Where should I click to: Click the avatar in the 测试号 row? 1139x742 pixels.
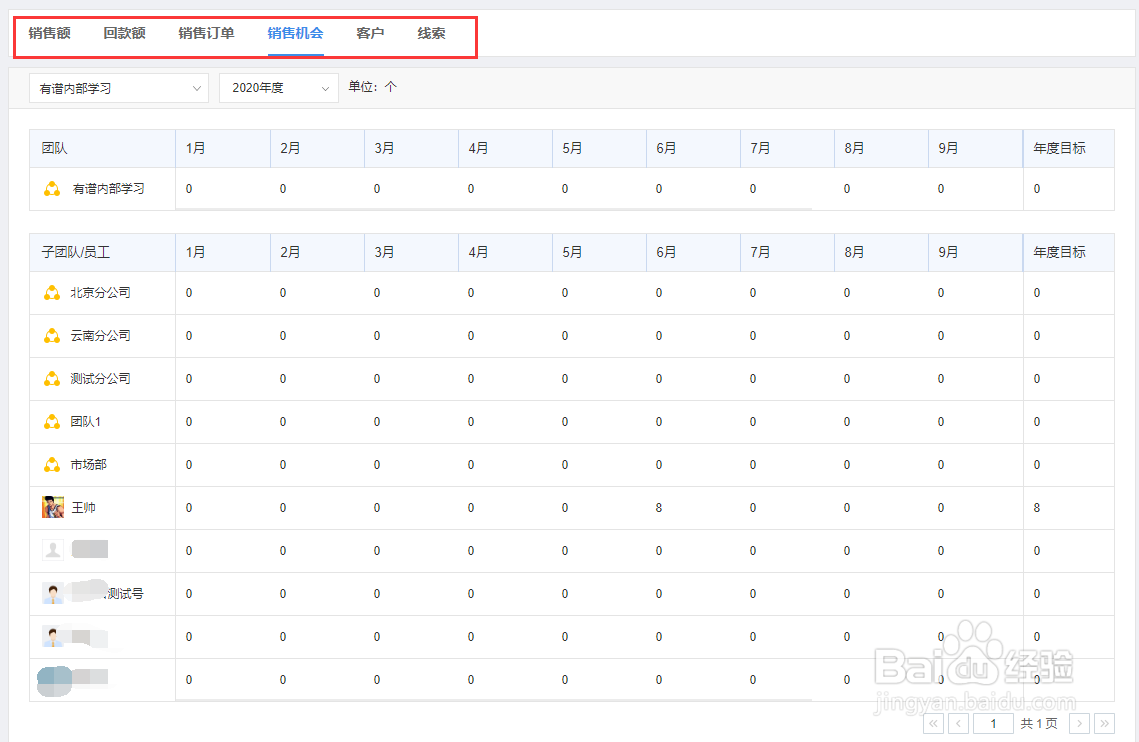pos(53,594)
